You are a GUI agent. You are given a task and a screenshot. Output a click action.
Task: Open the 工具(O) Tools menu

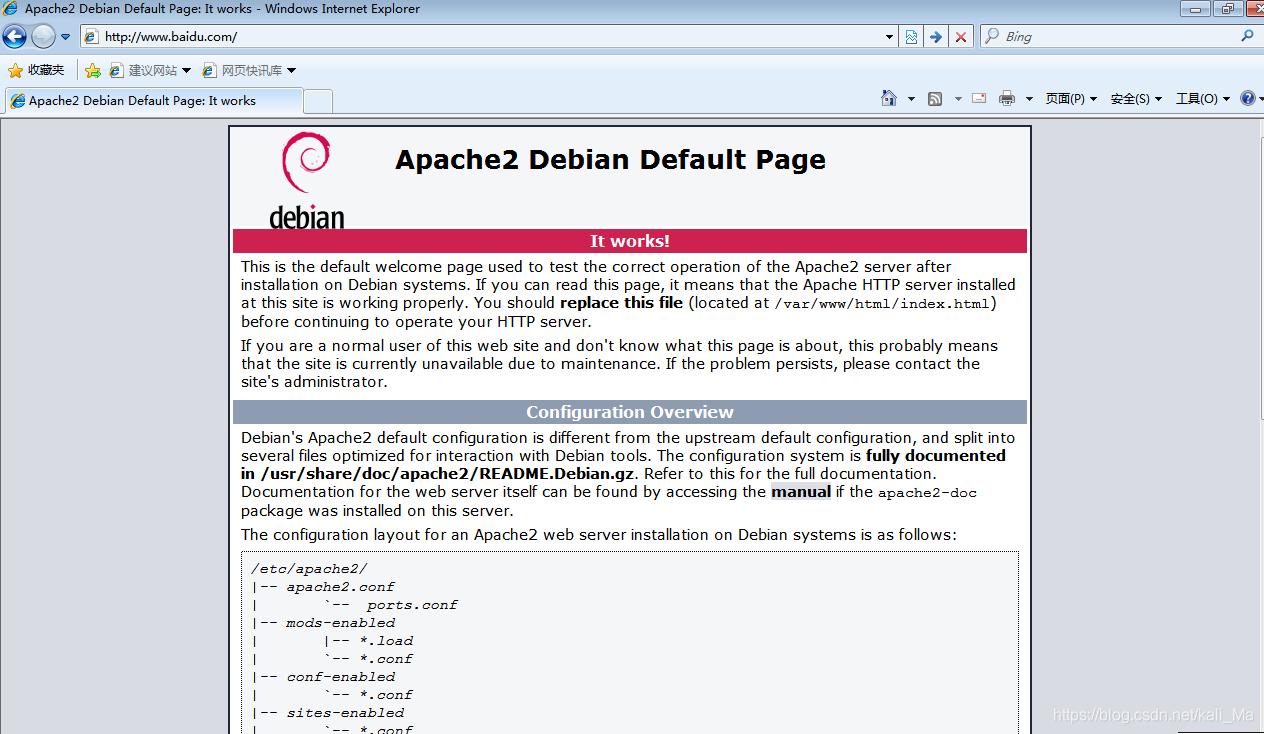[1201, 98]
